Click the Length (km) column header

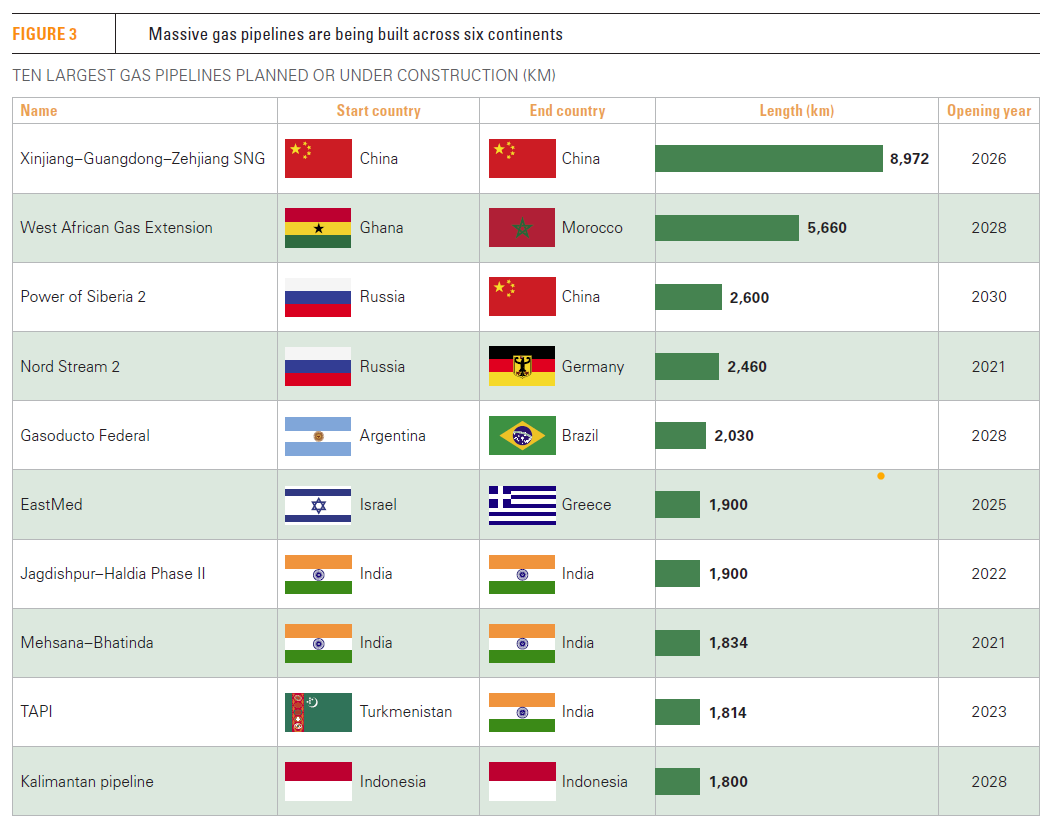click(x=796, y=111)
